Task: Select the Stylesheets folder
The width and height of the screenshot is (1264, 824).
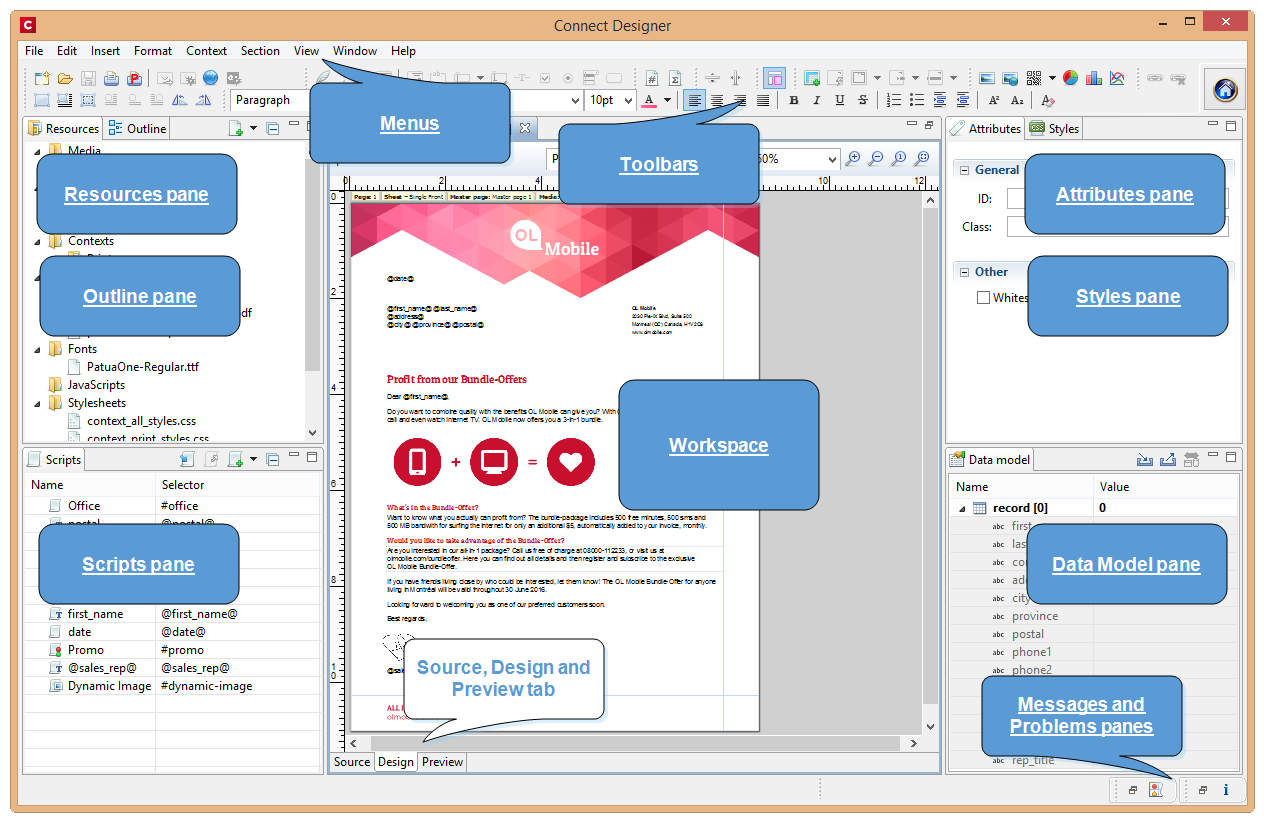Action: tap(97, 403)
